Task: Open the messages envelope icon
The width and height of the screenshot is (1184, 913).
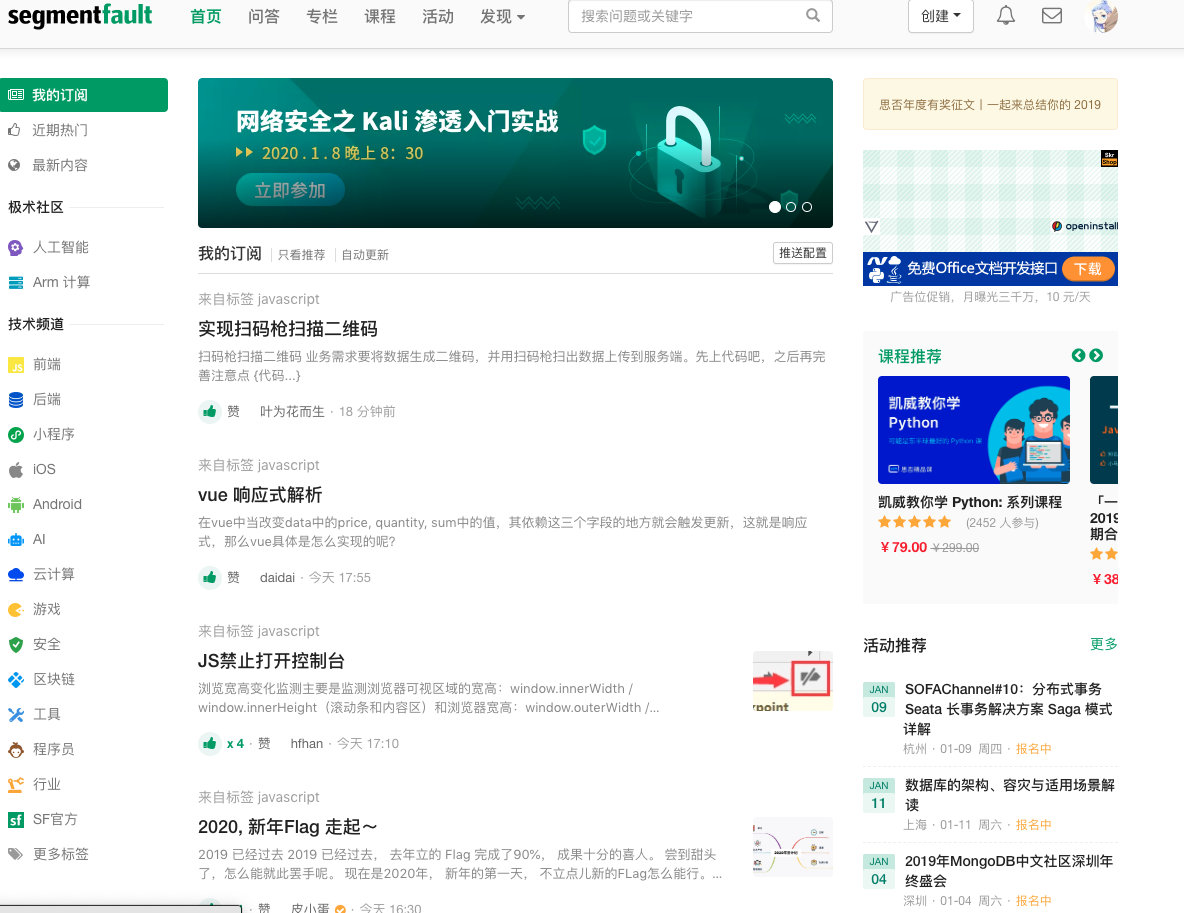Action: pos(1052,15)
